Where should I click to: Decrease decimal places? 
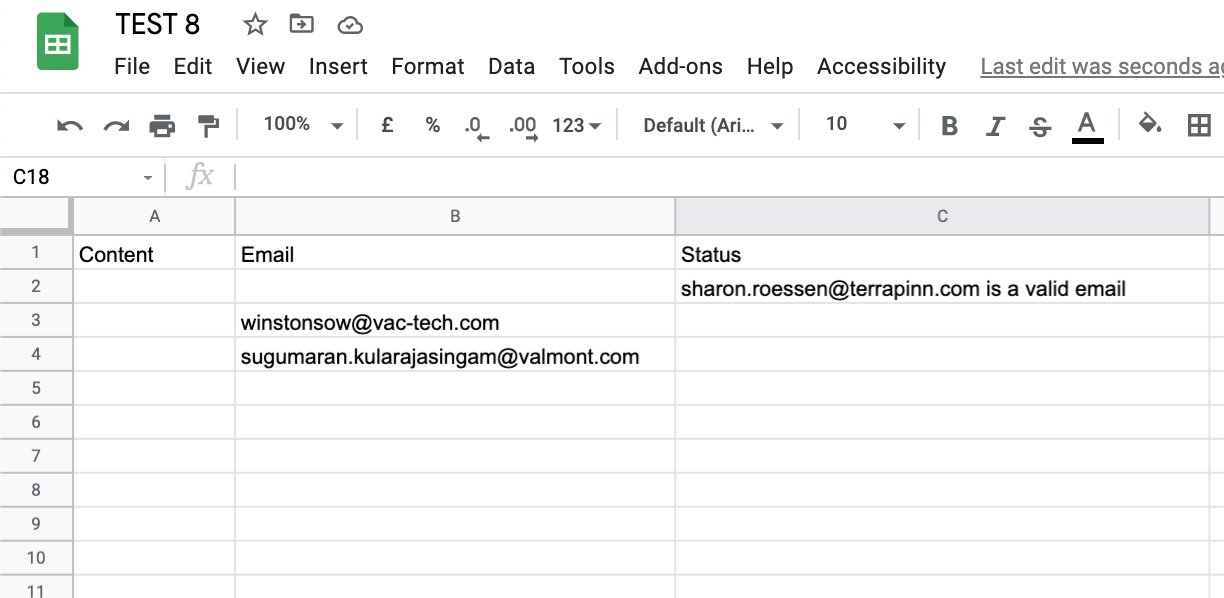click(477, 126)
